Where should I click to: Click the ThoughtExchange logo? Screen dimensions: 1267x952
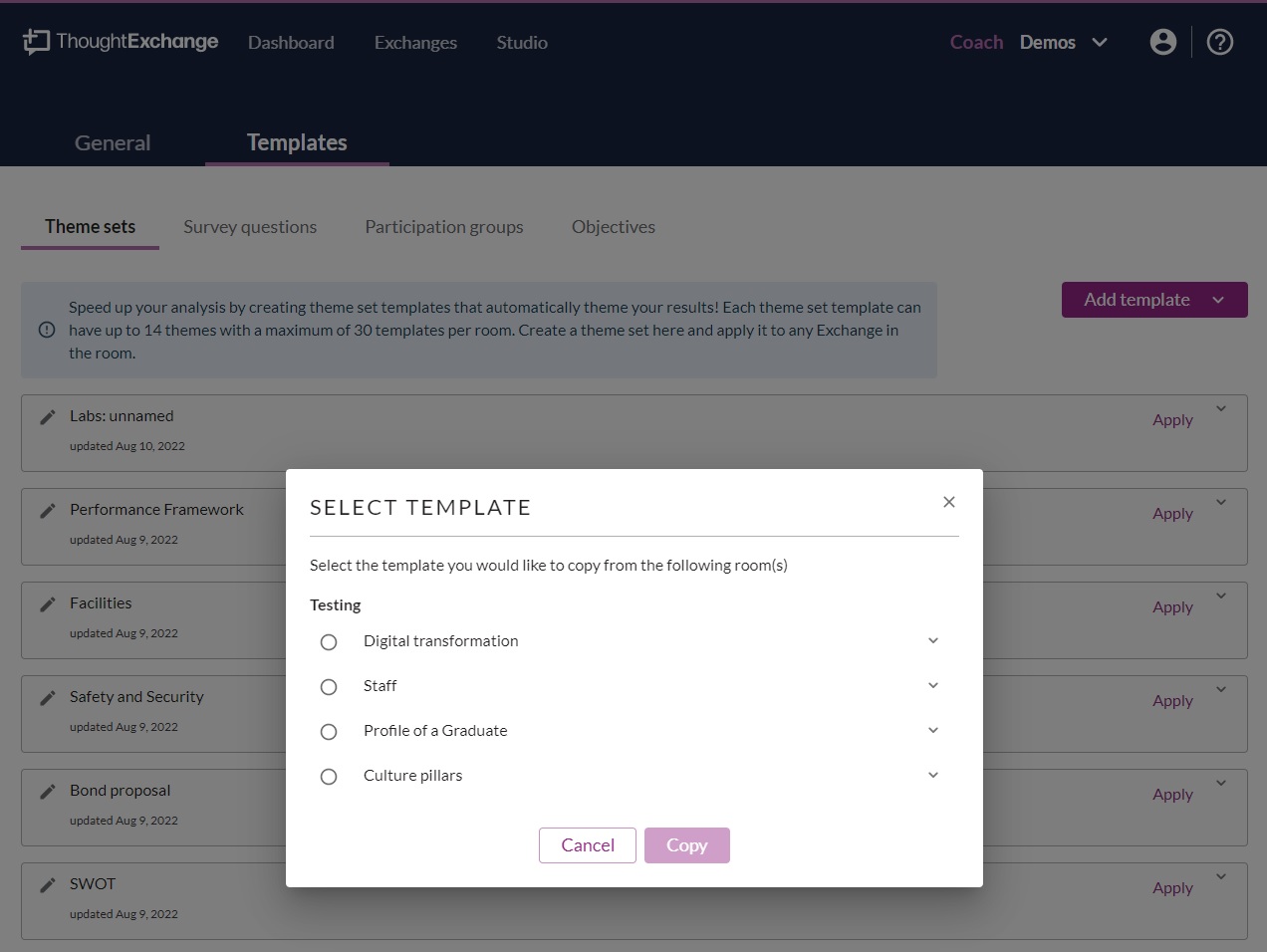coord(121,42)
